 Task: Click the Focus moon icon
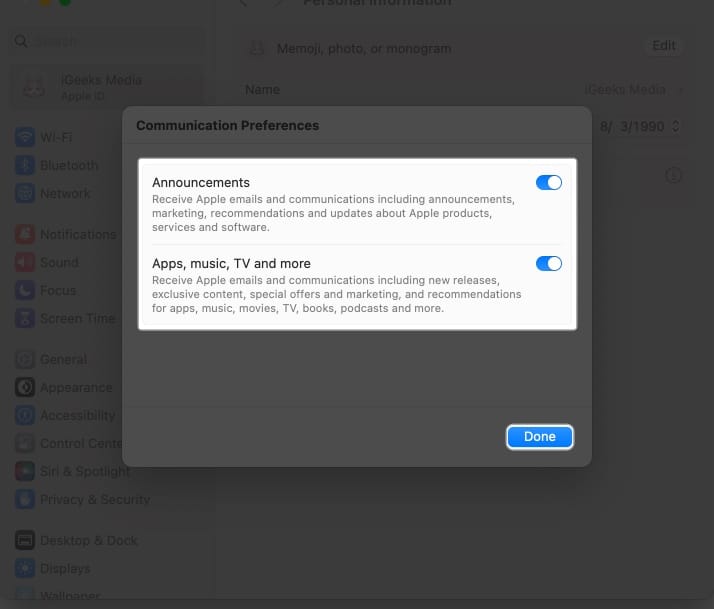(25, 290)
